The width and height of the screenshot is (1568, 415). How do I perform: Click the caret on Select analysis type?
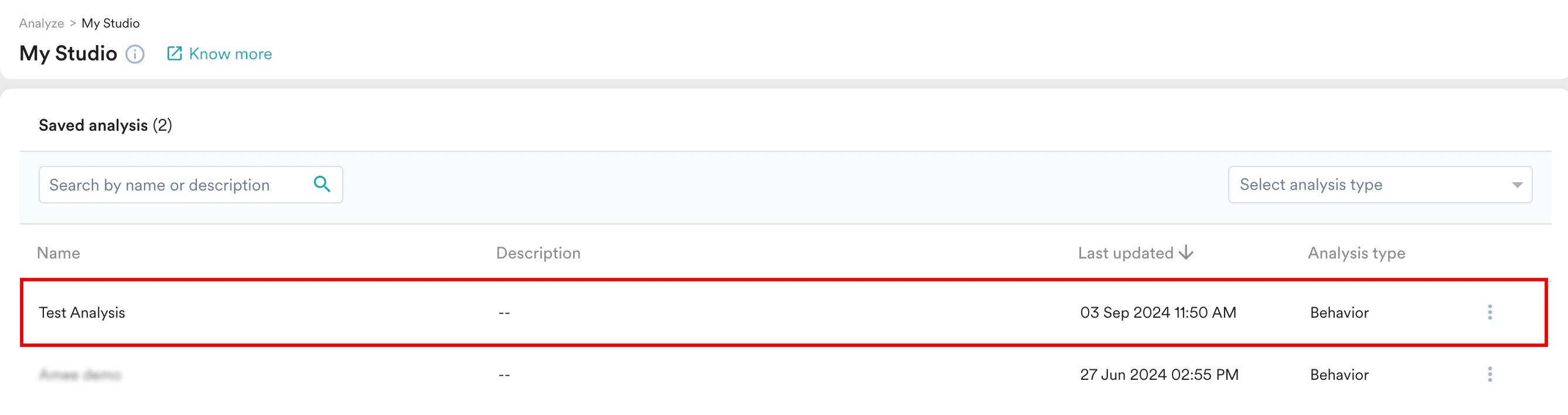1518,185
